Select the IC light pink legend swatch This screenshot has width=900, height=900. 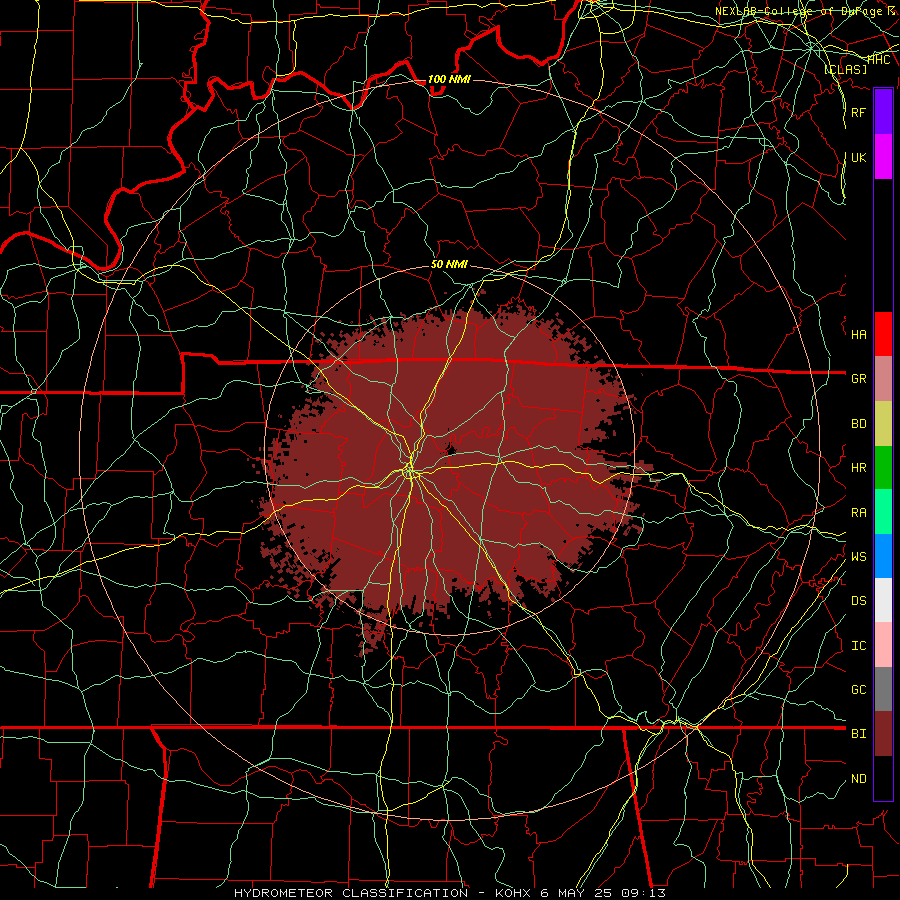pyautogui.click(x=883, y=645)
